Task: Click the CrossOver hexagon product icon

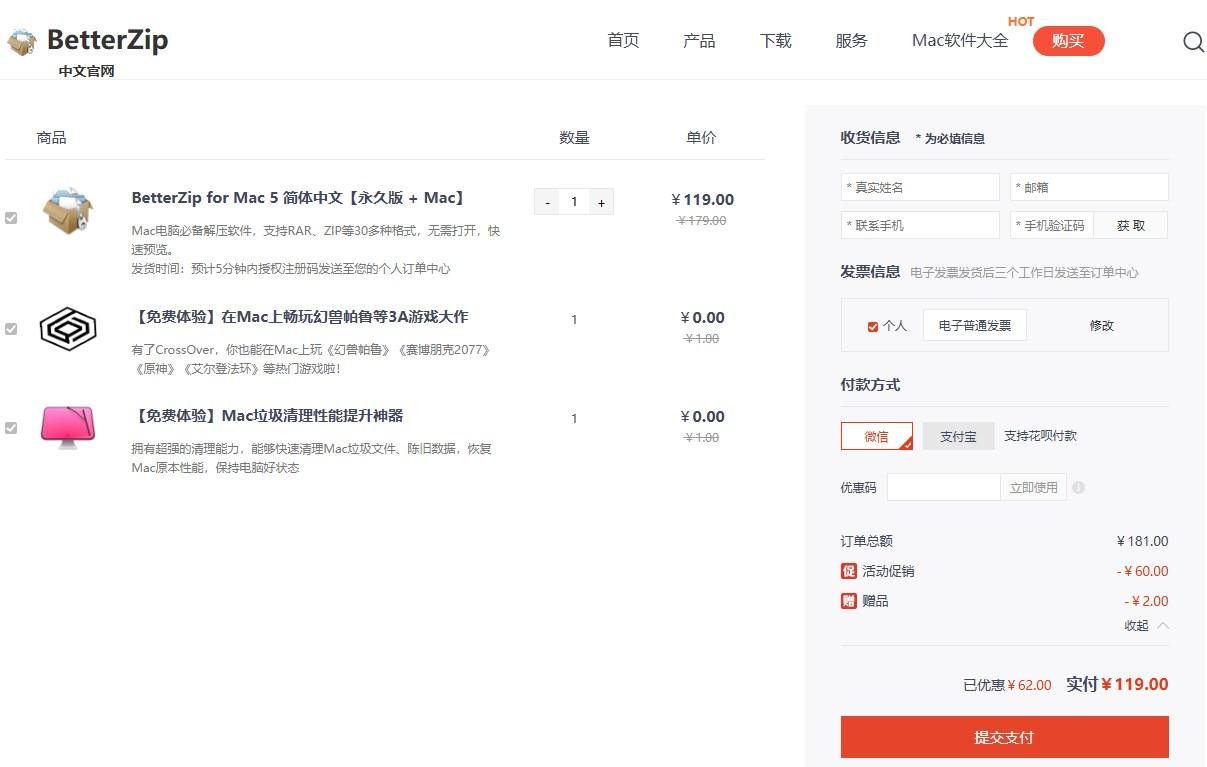Action: point(68,328)
